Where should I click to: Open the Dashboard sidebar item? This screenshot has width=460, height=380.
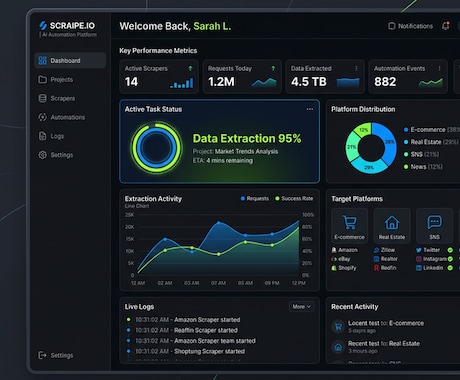(70, 61)
